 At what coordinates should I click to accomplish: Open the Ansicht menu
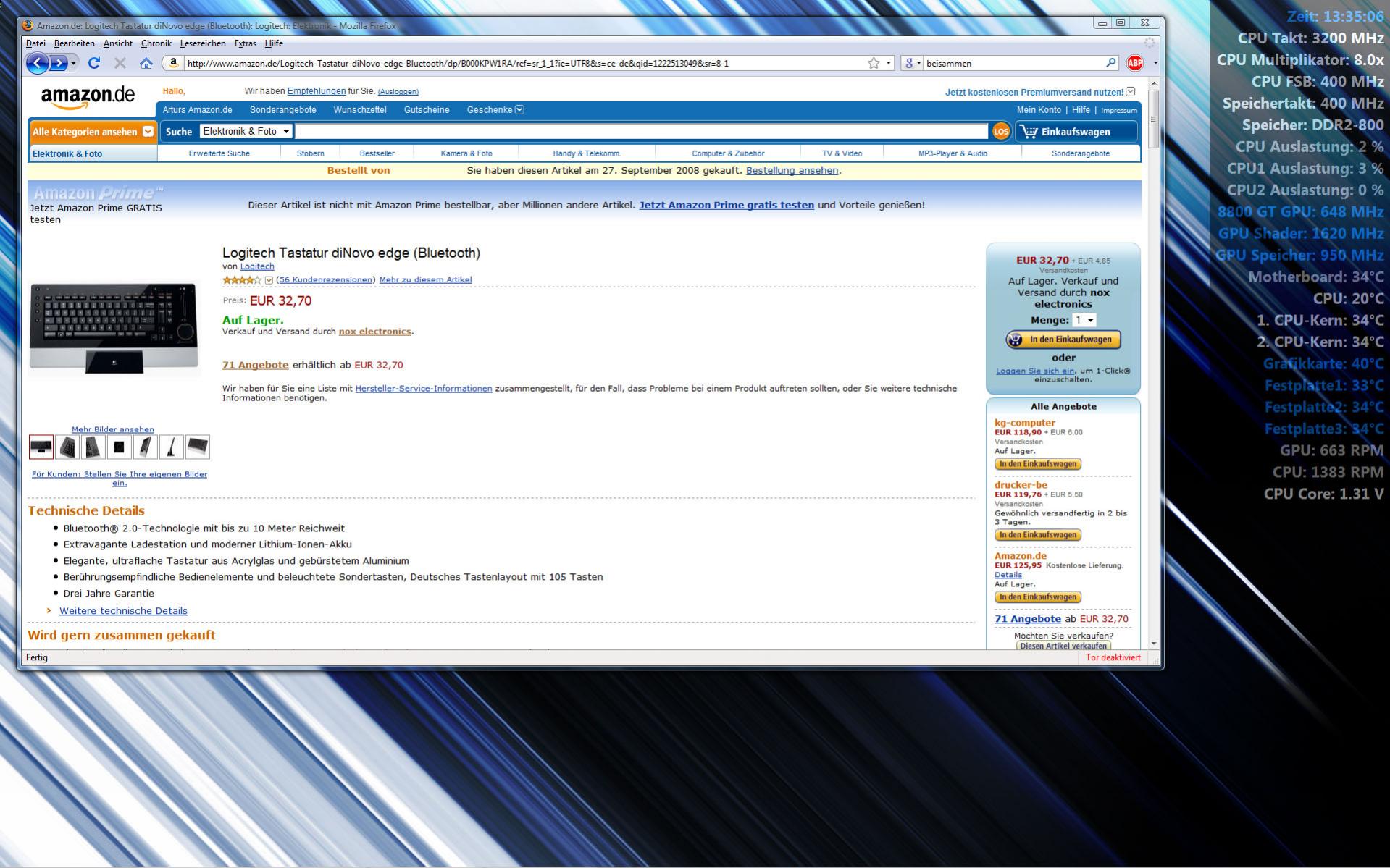point(118,43)
